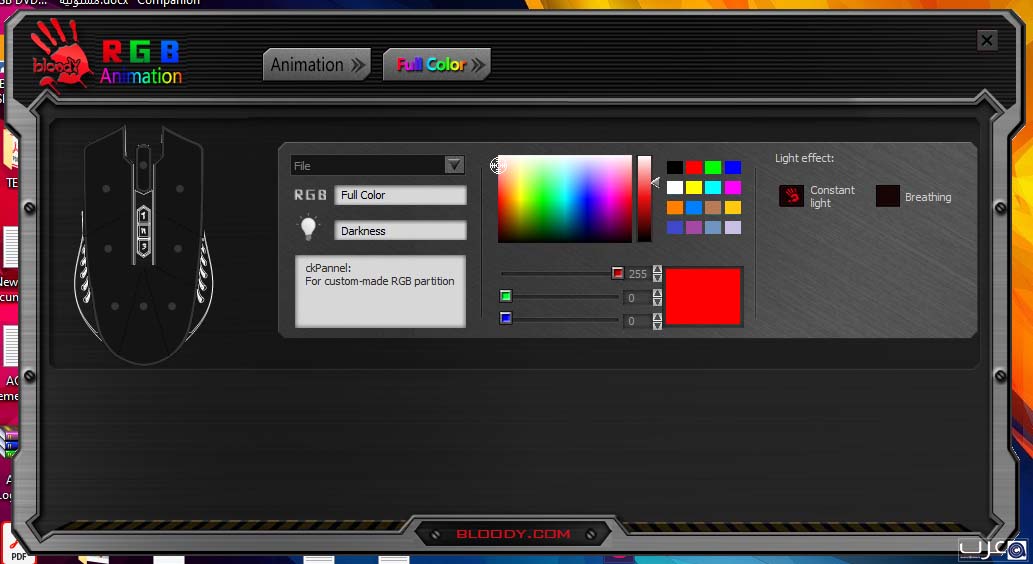Select the Constant light effect icon
The width and height of the screenshot is (1033, 564).
tap(791, 196)
